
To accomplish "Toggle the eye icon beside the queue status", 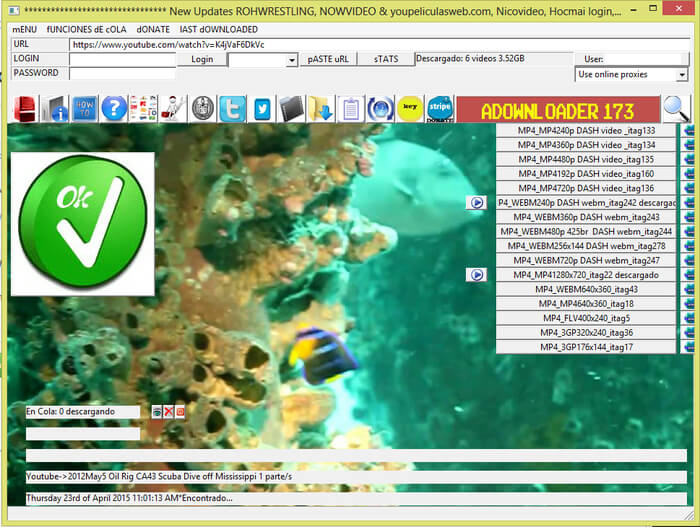I will coord(157,411).
